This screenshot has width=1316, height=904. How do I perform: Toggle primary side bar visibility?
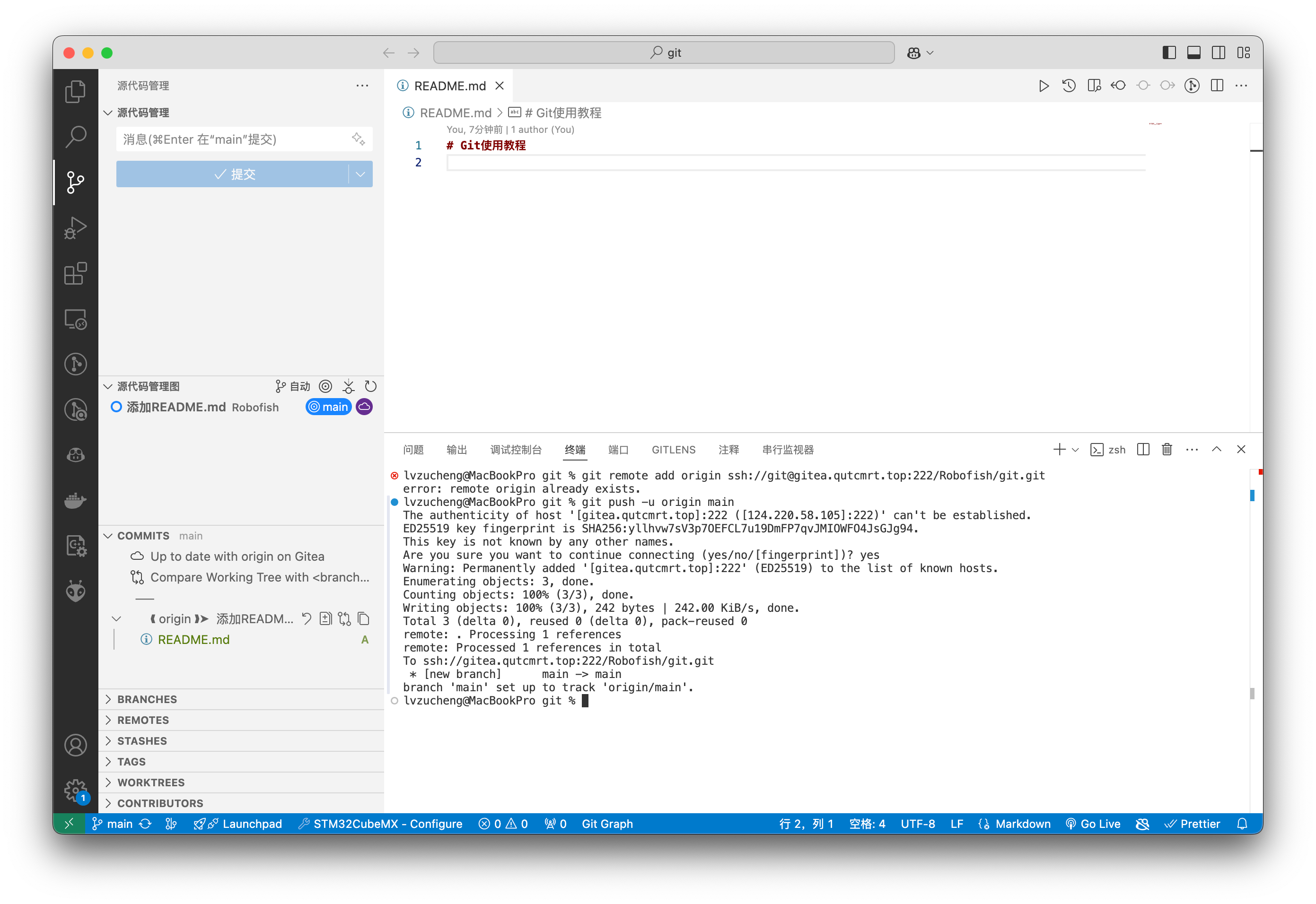pos(1168,52)
